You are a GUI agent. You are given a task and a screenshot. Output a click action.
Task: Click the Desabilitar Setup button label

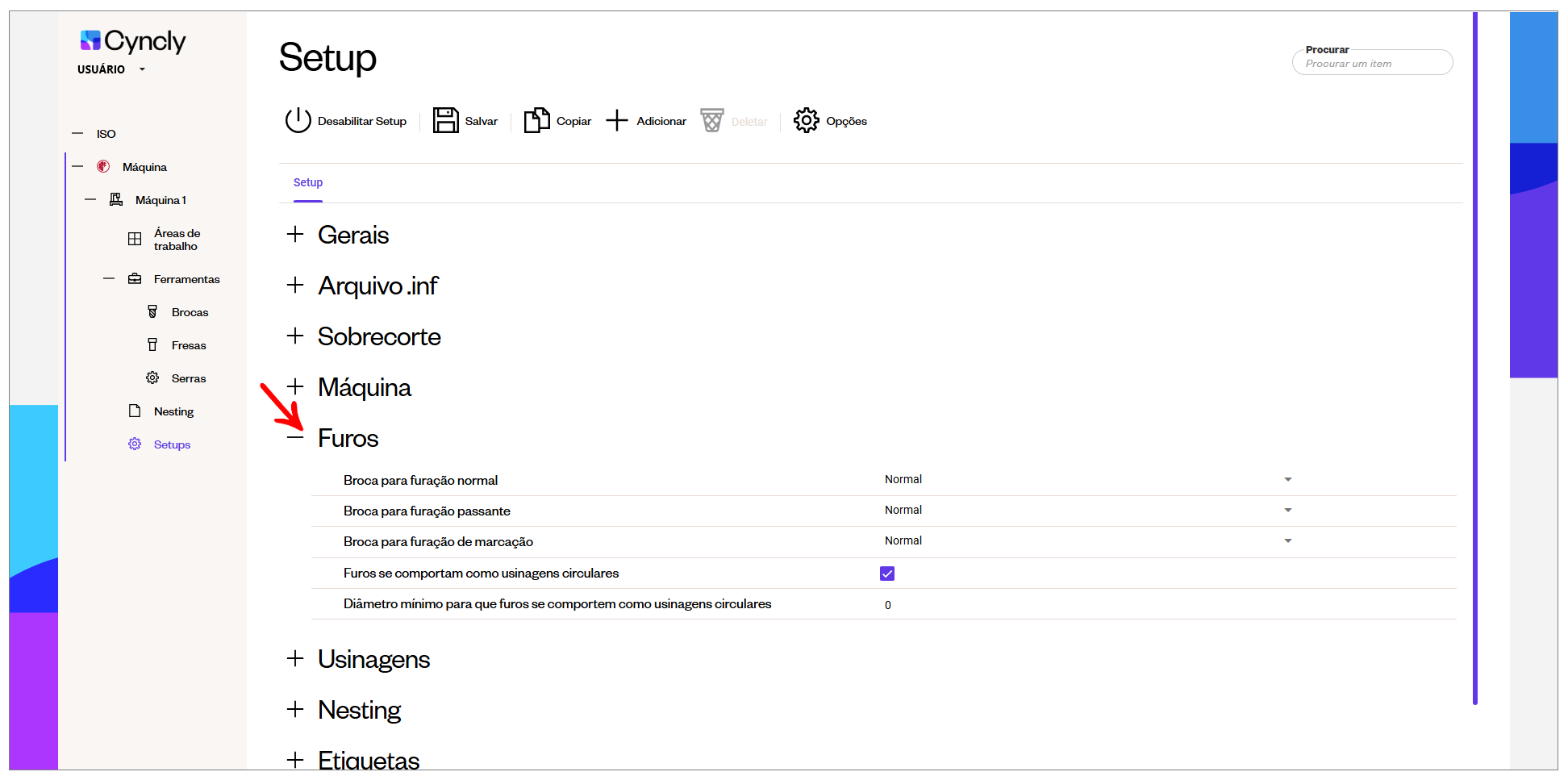coord(362,121)
